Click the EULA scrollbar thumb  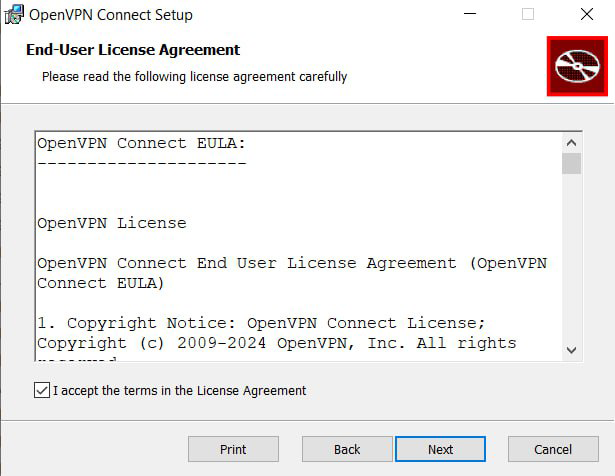[571, 164]
